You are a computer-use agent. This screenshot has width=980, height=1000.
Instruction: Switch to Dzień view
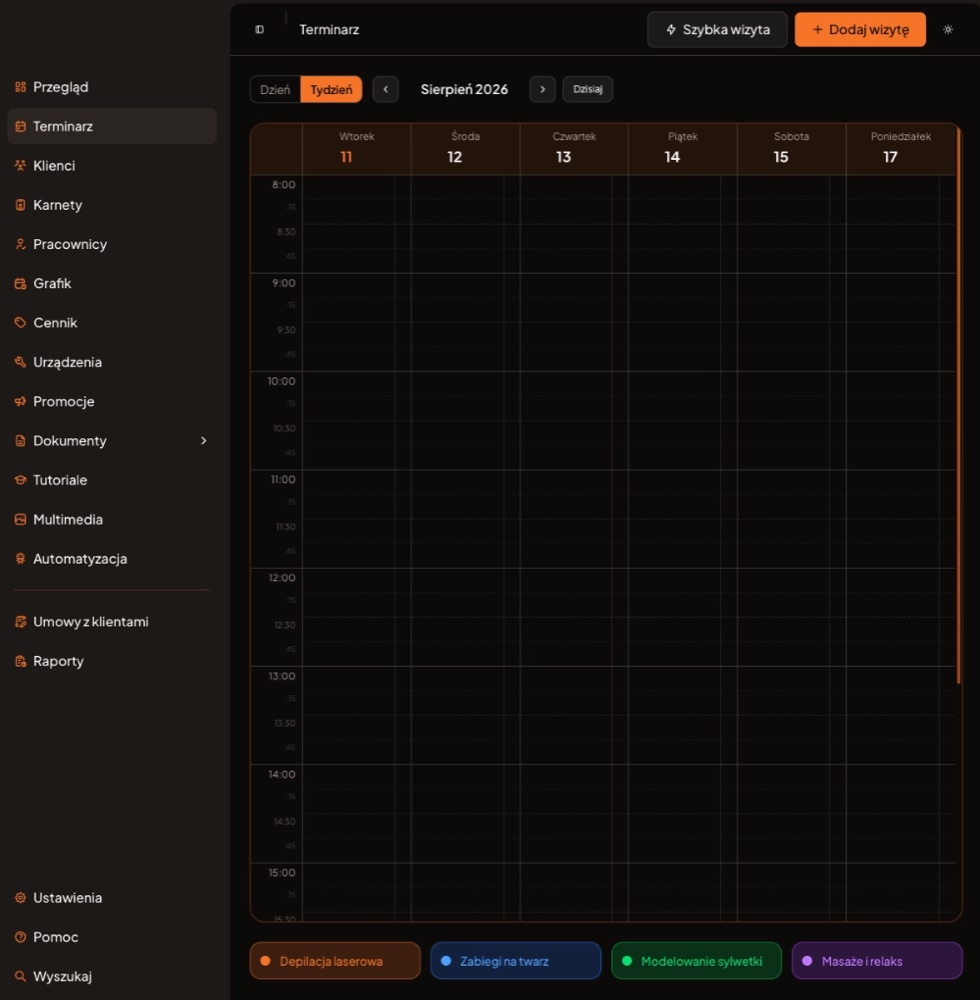275,89
